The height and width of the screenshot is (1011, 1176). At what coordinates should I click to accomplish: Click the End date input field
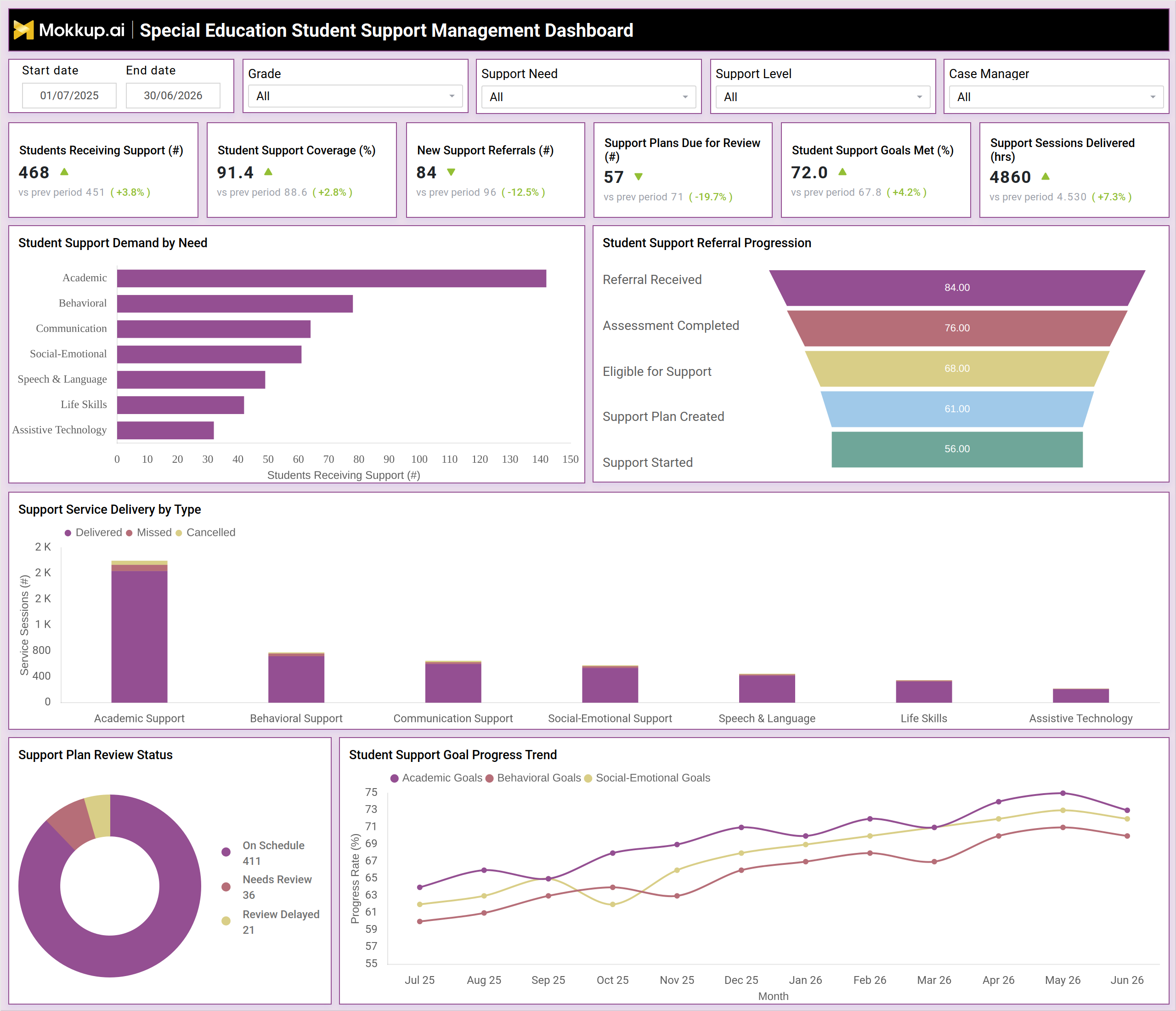(x=173, y=96)
